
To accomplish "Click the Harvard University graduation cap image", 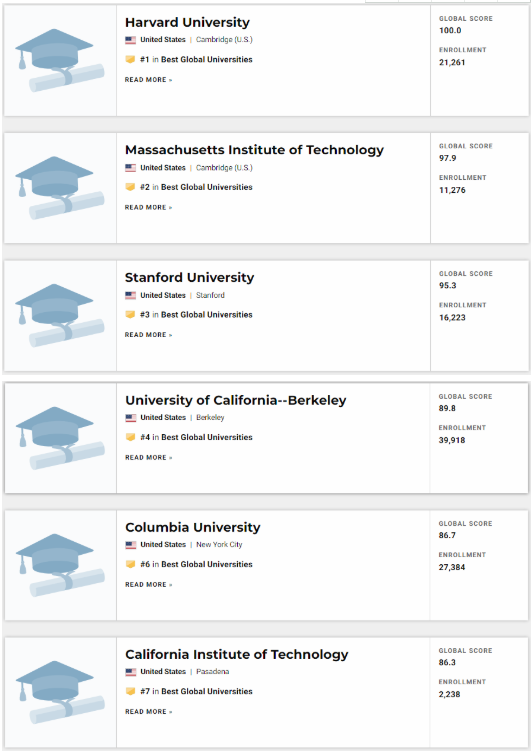I will pyautogui.click(x=60, y=60).
